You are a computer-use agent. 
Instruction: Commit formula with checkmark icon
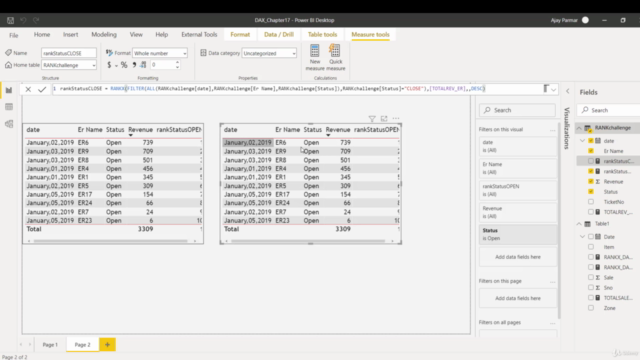[x=42, y=89]
